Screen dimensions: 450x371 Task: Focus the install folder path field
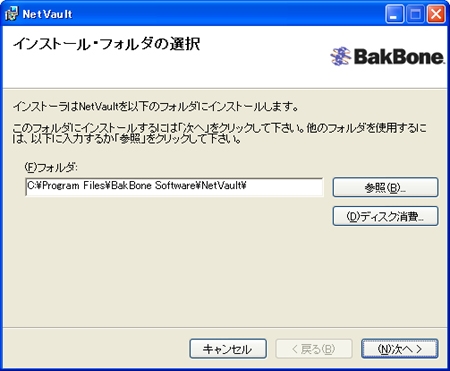click(x=174, y=187)
